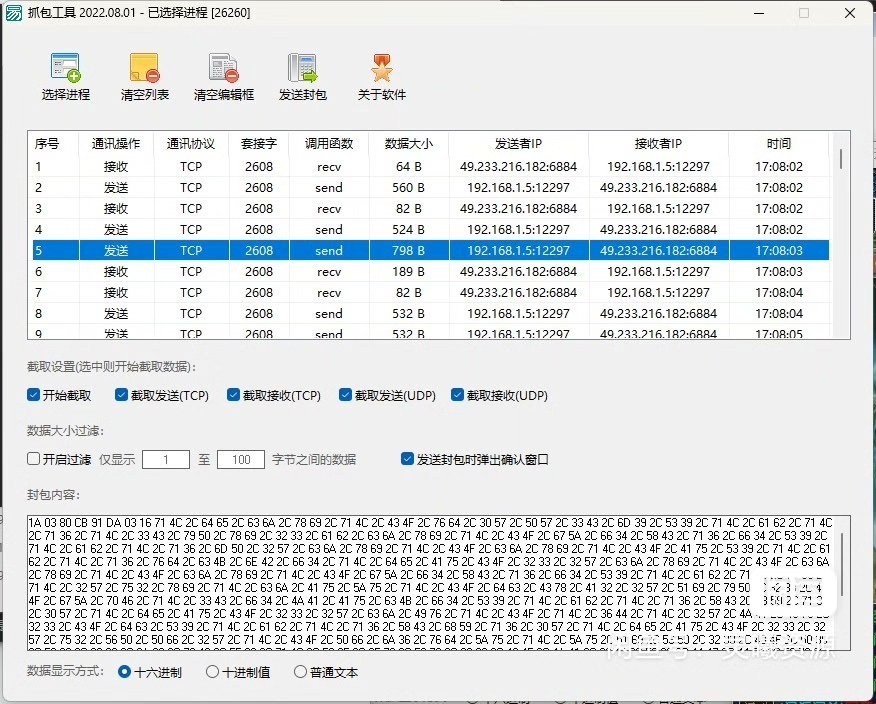The height and width of the screenshot is (704, 876).
Task: Uncheck 截取接收(TCP) checkbox
Action: [234, 395]
